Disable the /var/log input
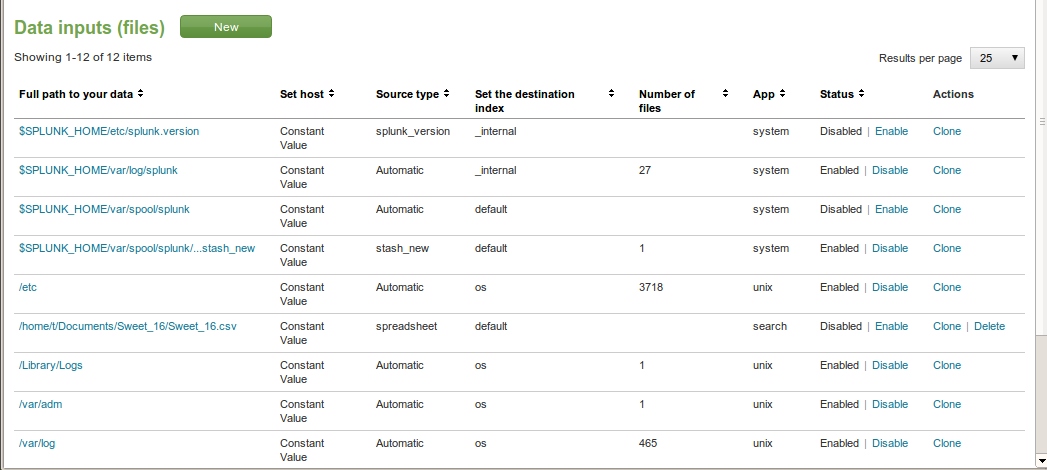The height and width of the screenshot is (470, 1047). pyautogui.click(x=890, y=443)
